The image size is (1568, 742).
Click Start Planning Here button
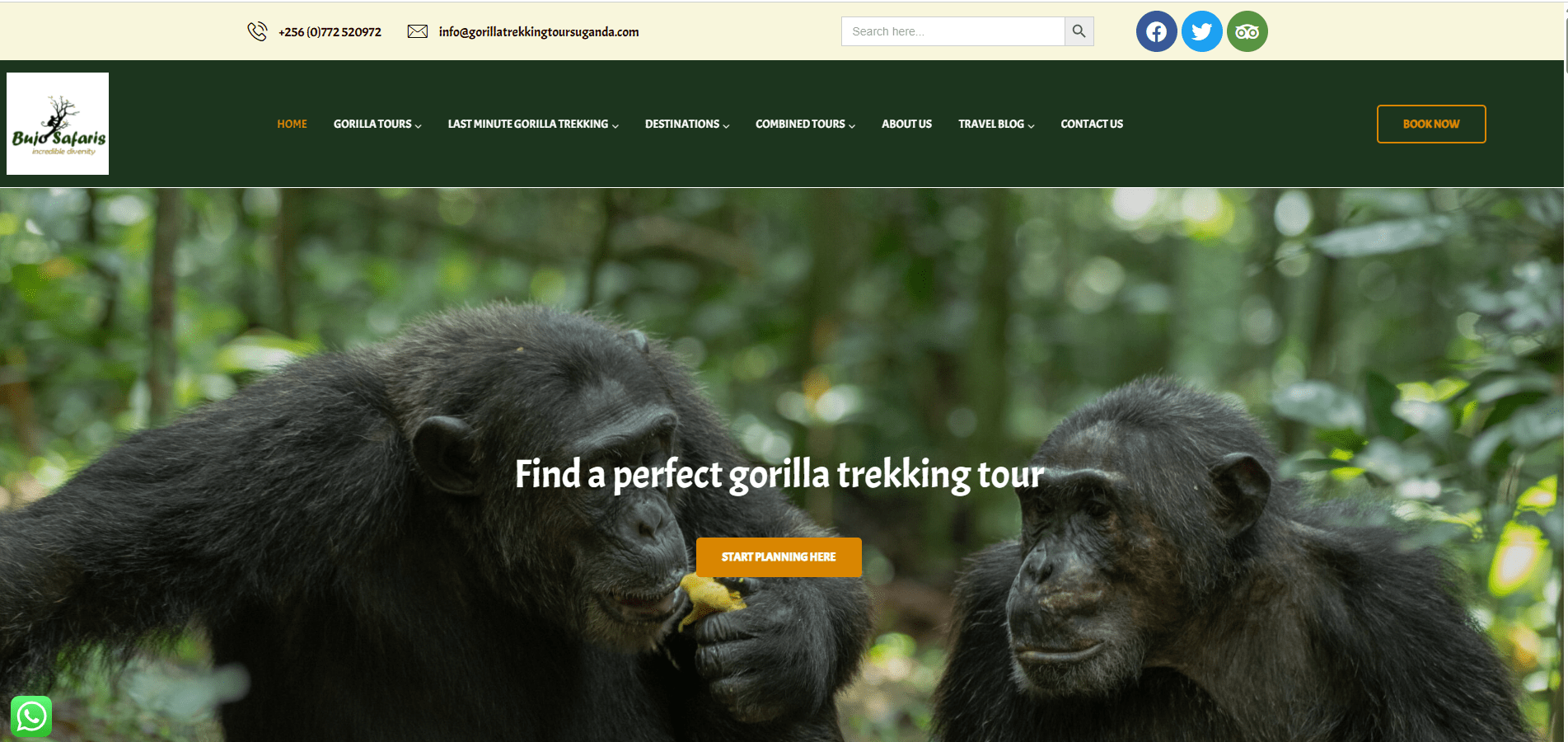tap(779, 557)
